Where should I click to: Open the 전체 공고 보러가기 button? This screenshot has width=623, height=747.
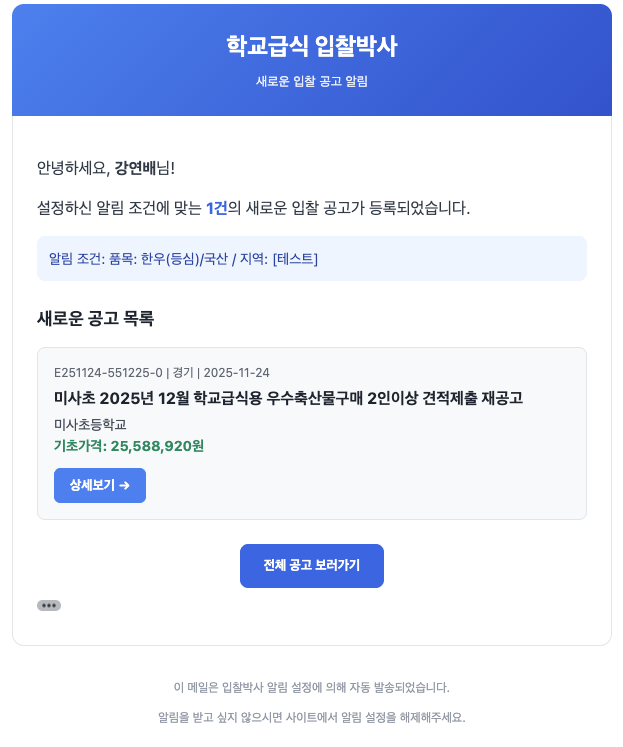click(311, 566)
